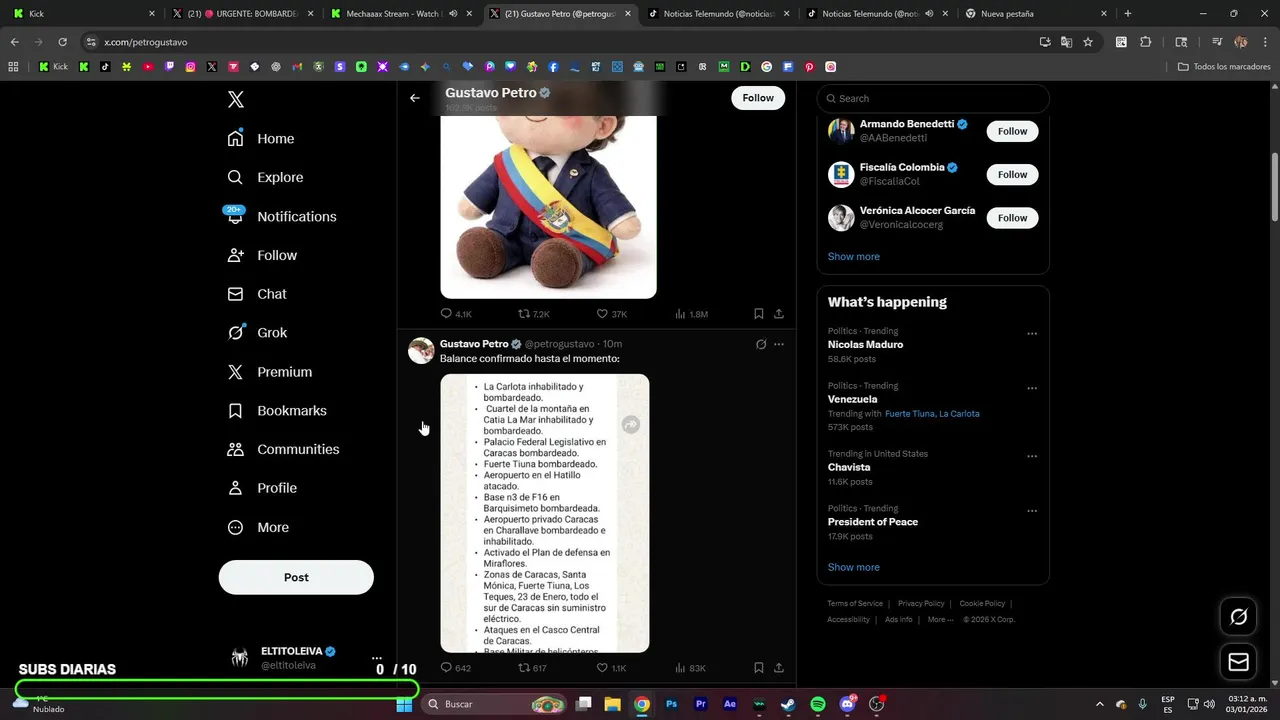Open Home in X sidebar
This screenshot has width=1280, height=720.
pyautogui.click(x=261, y=139)
